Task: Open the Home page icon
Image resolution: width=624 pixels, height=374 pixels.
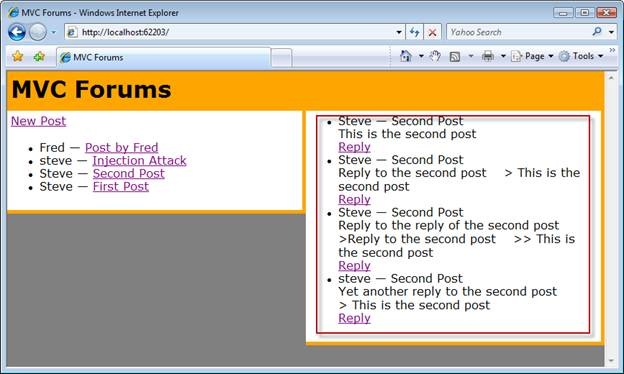Action: 406,56
